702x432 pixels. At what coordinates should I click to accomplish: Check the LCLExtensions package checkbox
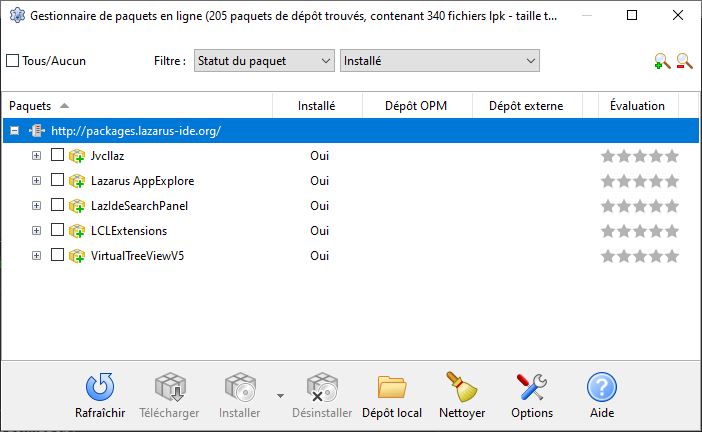pyautogui.click(x=57, y=231)
